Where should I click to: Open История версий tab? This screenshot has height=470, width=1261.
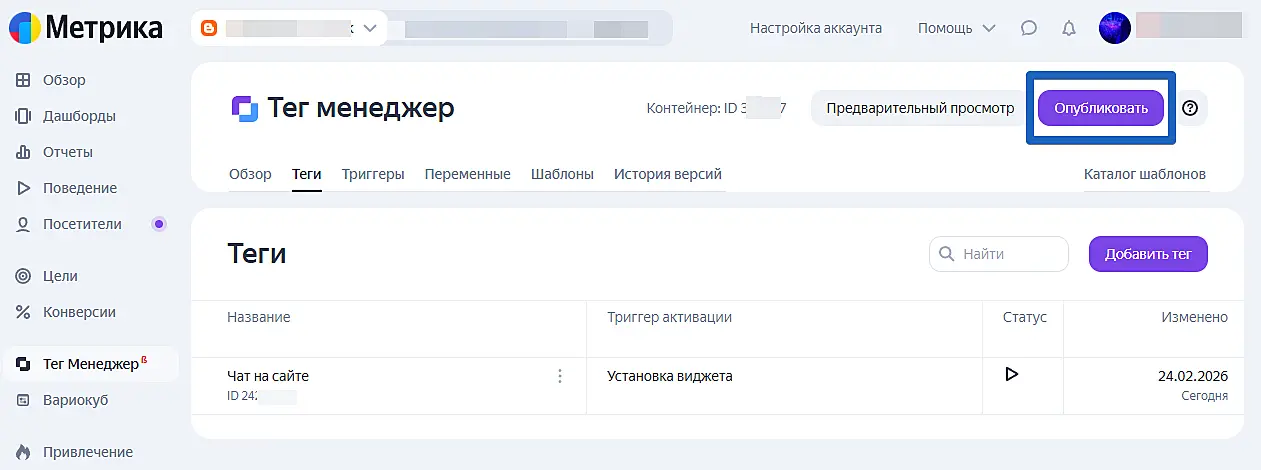click(667, 174)
